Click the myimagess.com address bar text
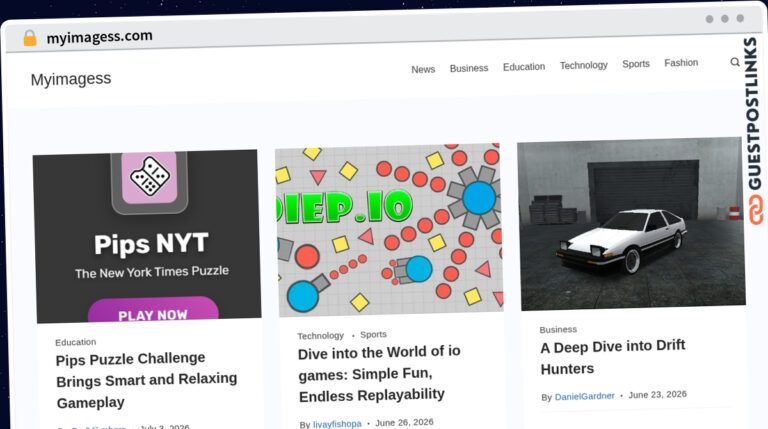 pyautogui.click(x=99, y=37)
